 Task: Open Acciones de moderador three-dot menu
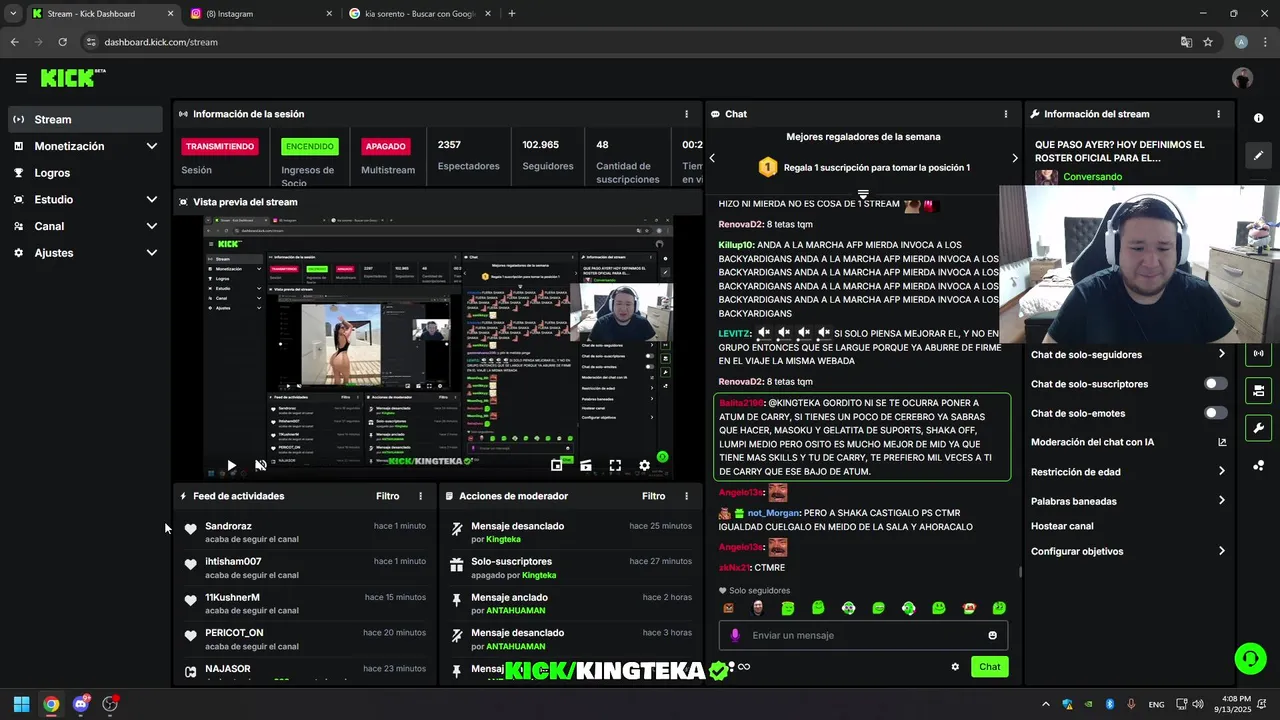(686, 496)
